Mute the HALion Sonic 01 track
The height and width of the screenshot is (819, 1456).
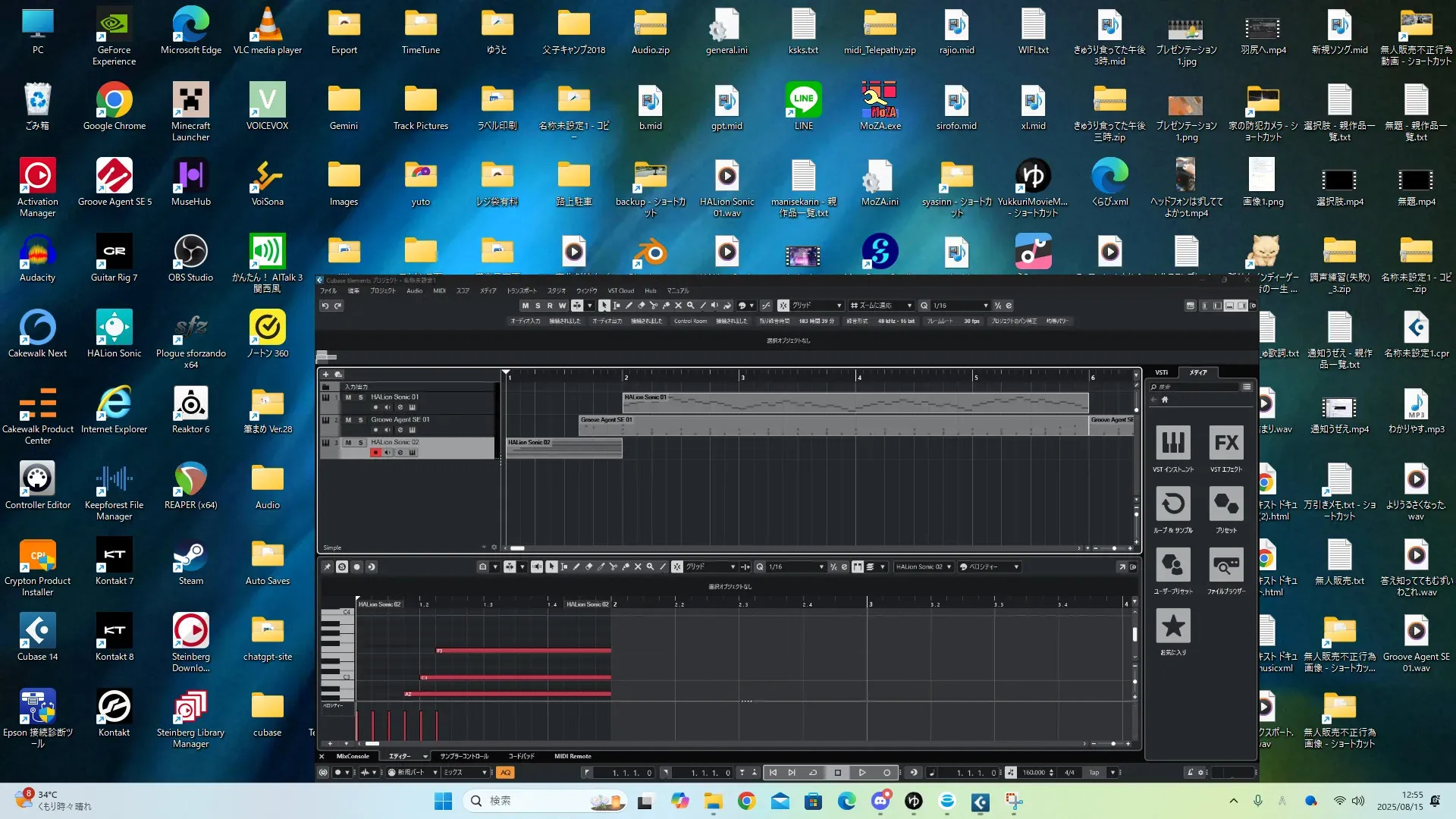348,397
